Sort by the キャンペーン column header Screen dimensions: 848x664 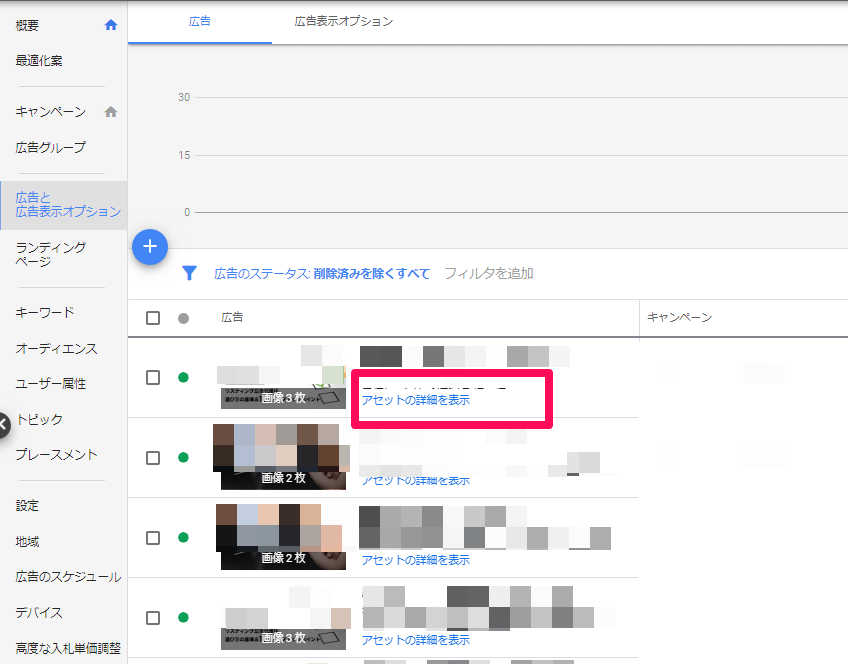(679, 317)
